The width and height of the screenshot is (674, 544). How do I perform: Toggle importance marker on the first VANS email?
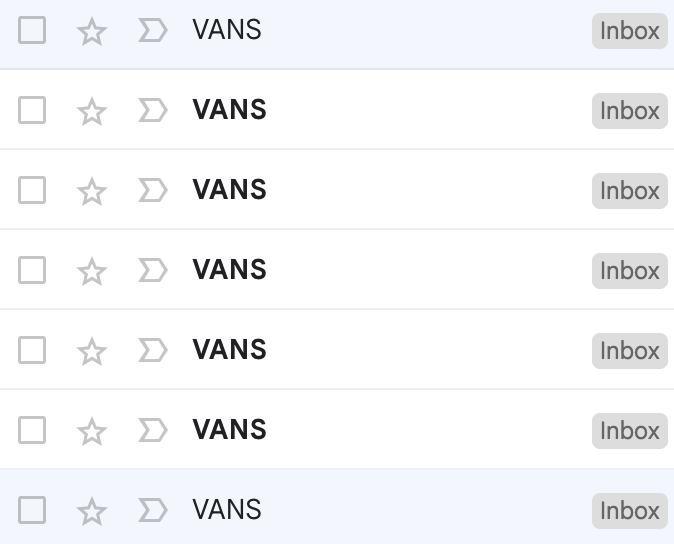[x=152, y=30]
